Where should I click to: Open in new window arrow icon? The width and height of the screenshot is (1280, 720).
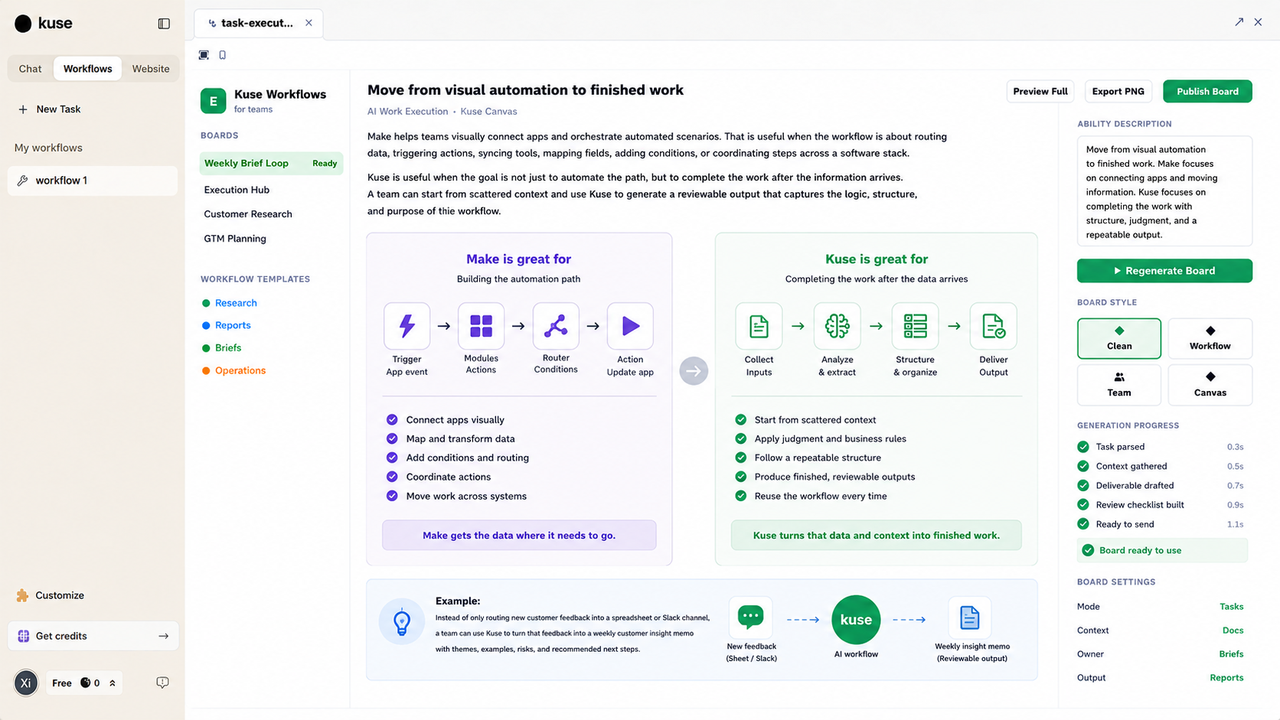[1239, 22]
